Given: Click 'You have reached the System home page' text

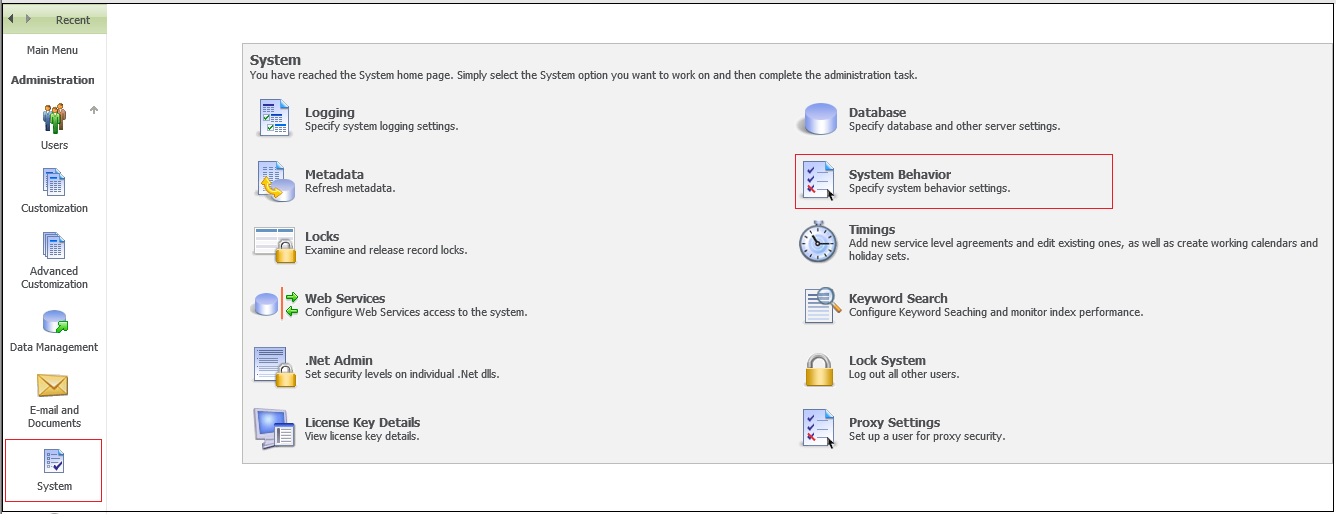Looking at the screenshot, I should (583, 75).
